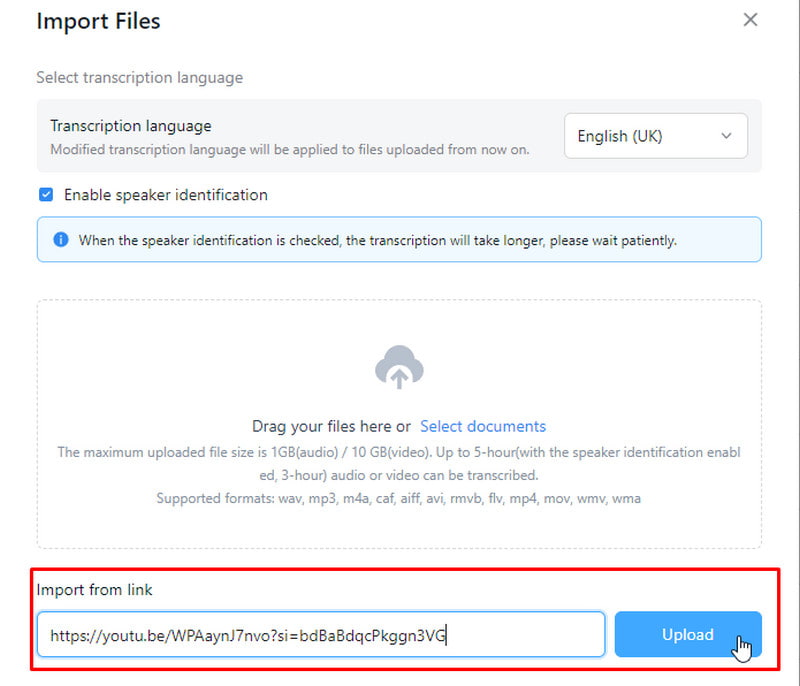The height and width of the screenshot is (686, 800).
Task: Click the maximum uploaded file size text
Action: pos(399,464)
